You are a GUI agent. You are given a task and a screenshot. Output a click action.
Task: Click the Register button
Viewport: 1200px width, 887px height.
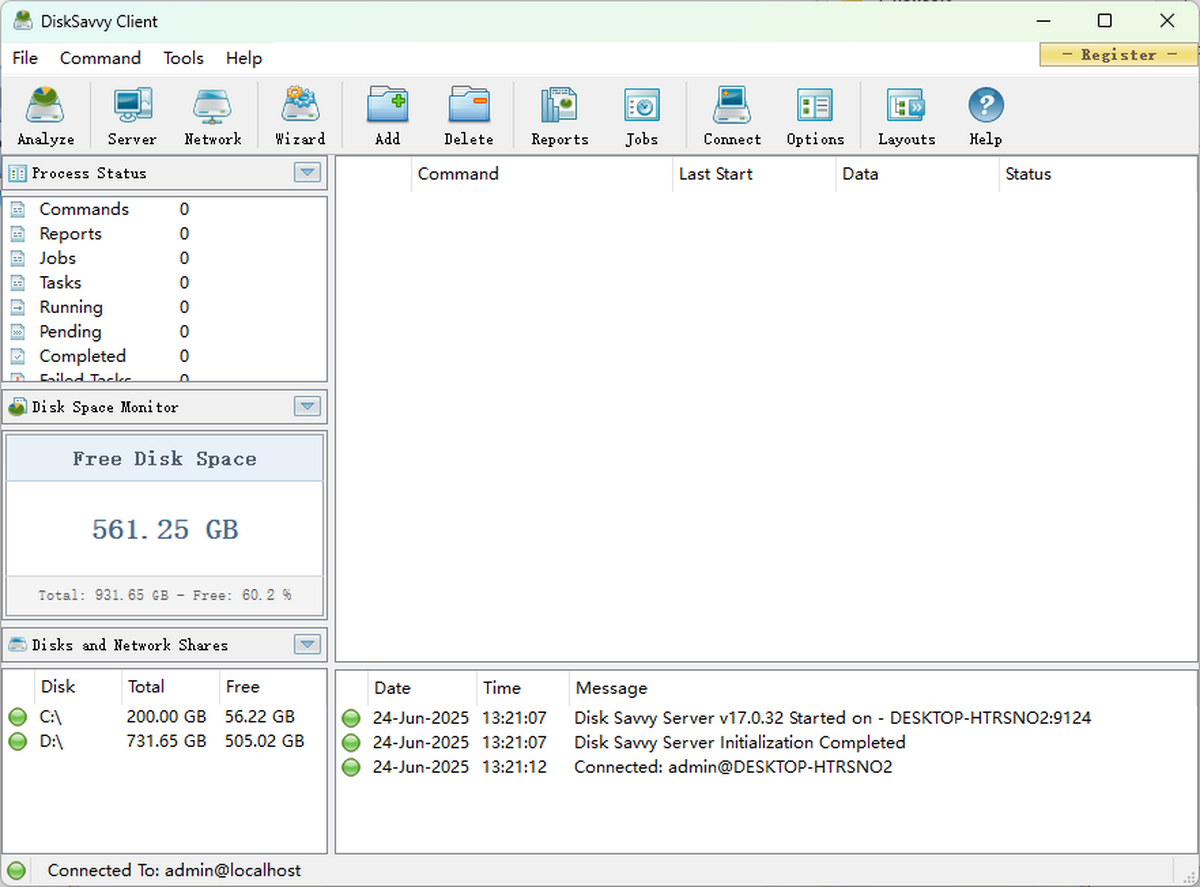[1117, 55]
